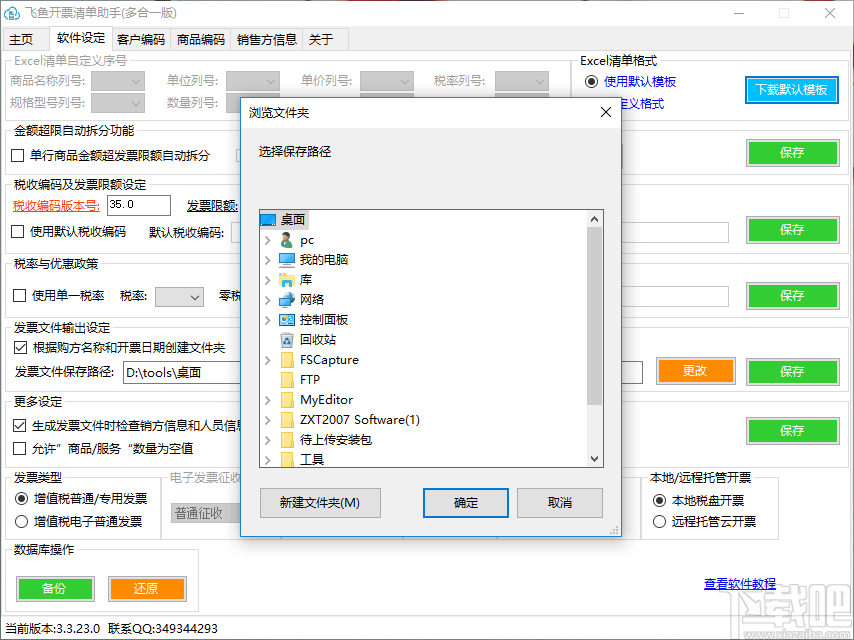This screenshot has width=854, height=640.
Task: Open the 销售方信息 tab
Action: pyautogui.click(x=265, y=38)
